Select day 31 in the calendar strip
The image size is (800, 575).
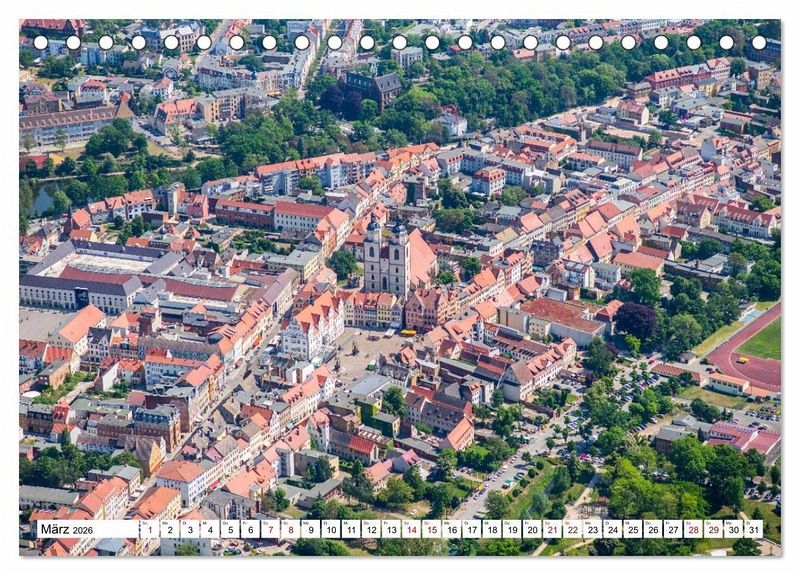coord(754,529)
